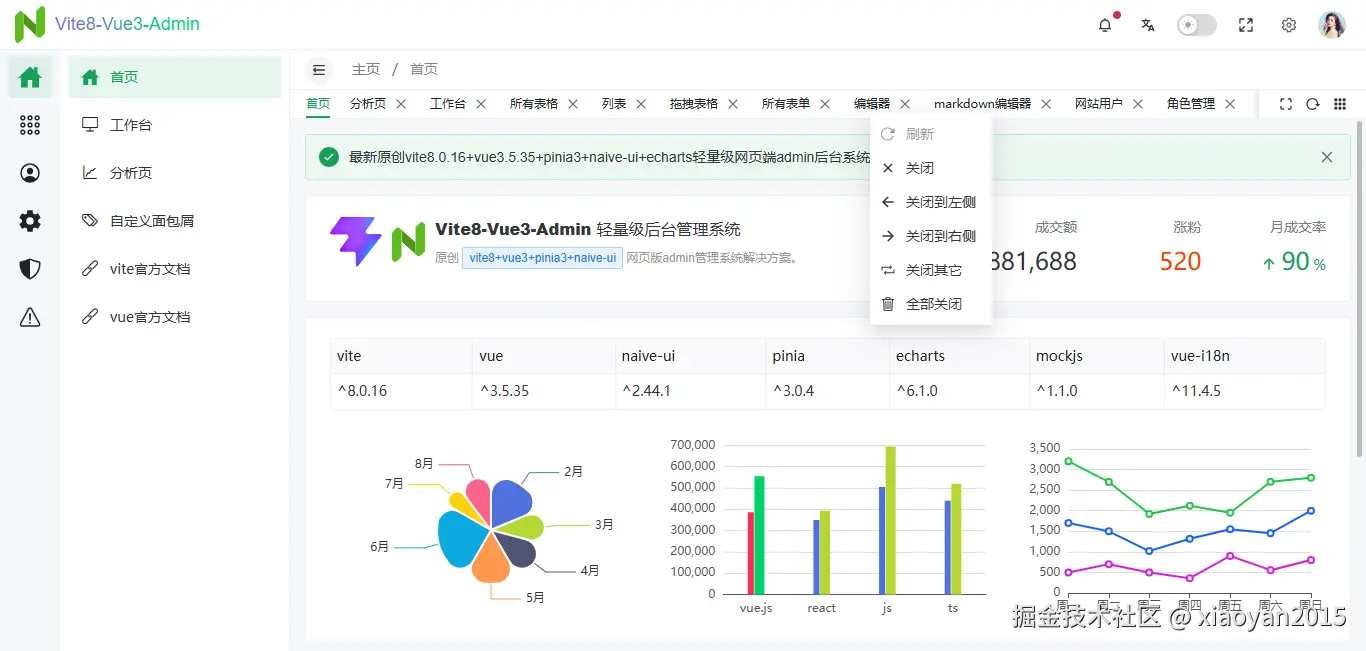Close the 网站用户 tab
The height and width of the screenshot is (651, 1366).
click(1138, 103)
